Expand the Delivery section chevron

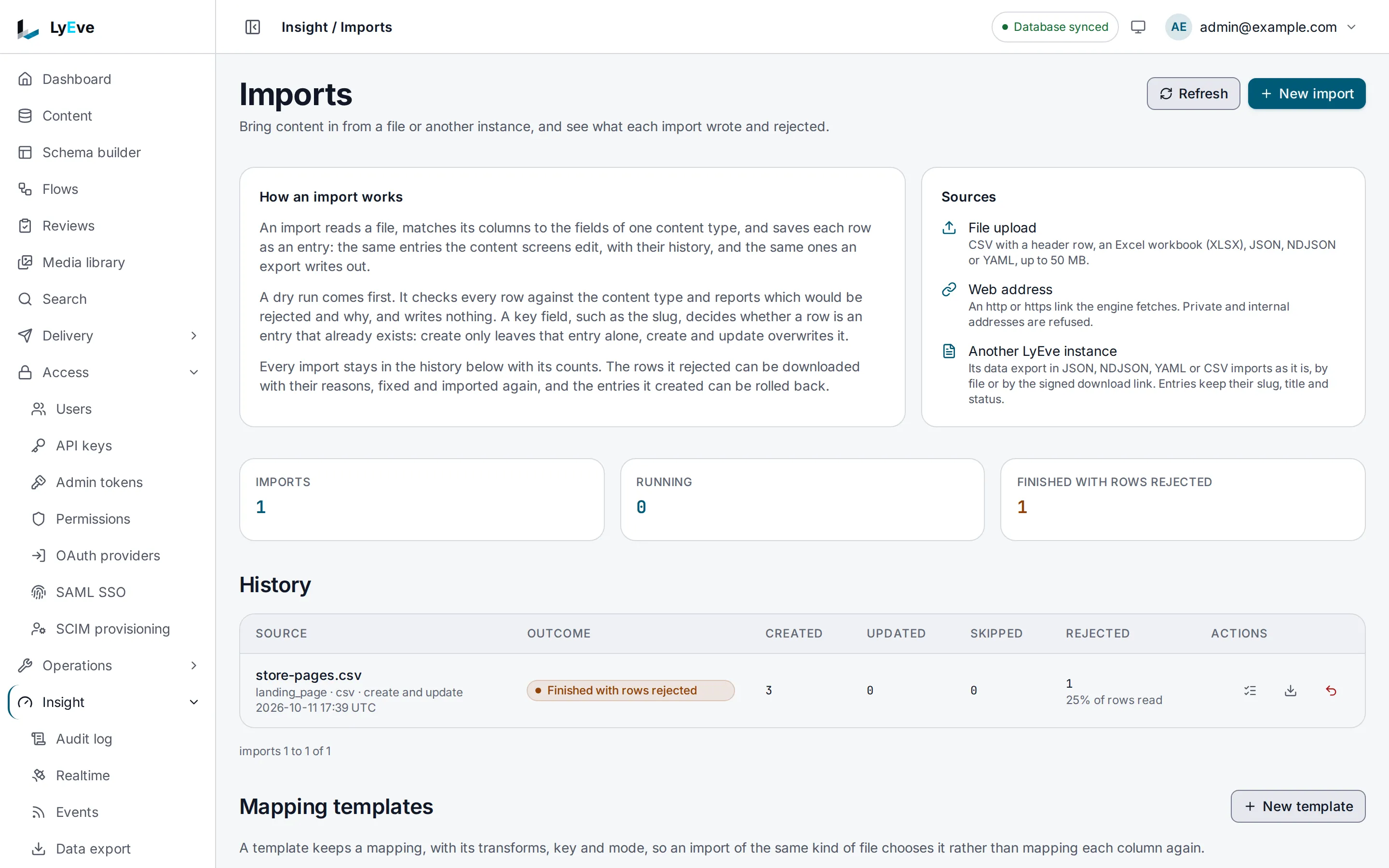click(x=194, y=336)
